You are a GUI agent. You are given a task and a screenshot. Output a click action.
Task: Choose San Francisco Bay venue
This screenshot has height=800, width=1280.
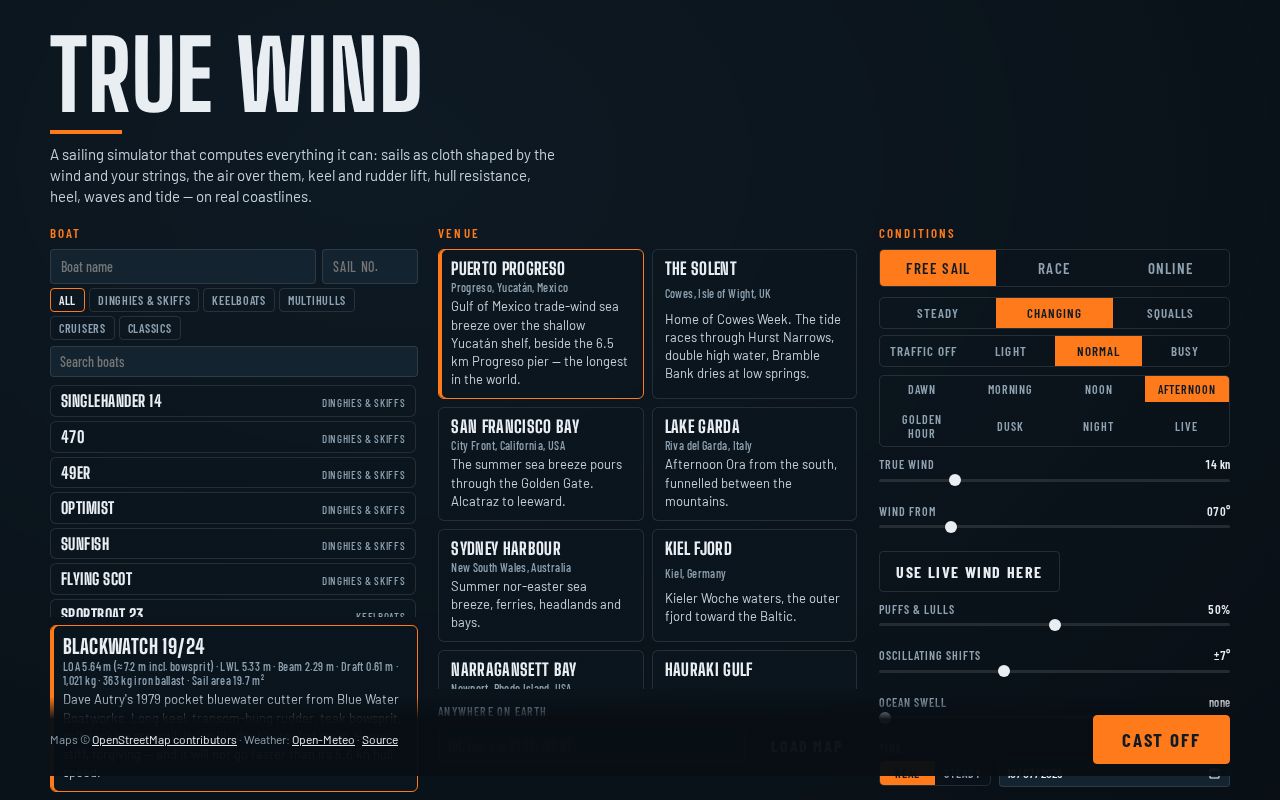point(541,464)
